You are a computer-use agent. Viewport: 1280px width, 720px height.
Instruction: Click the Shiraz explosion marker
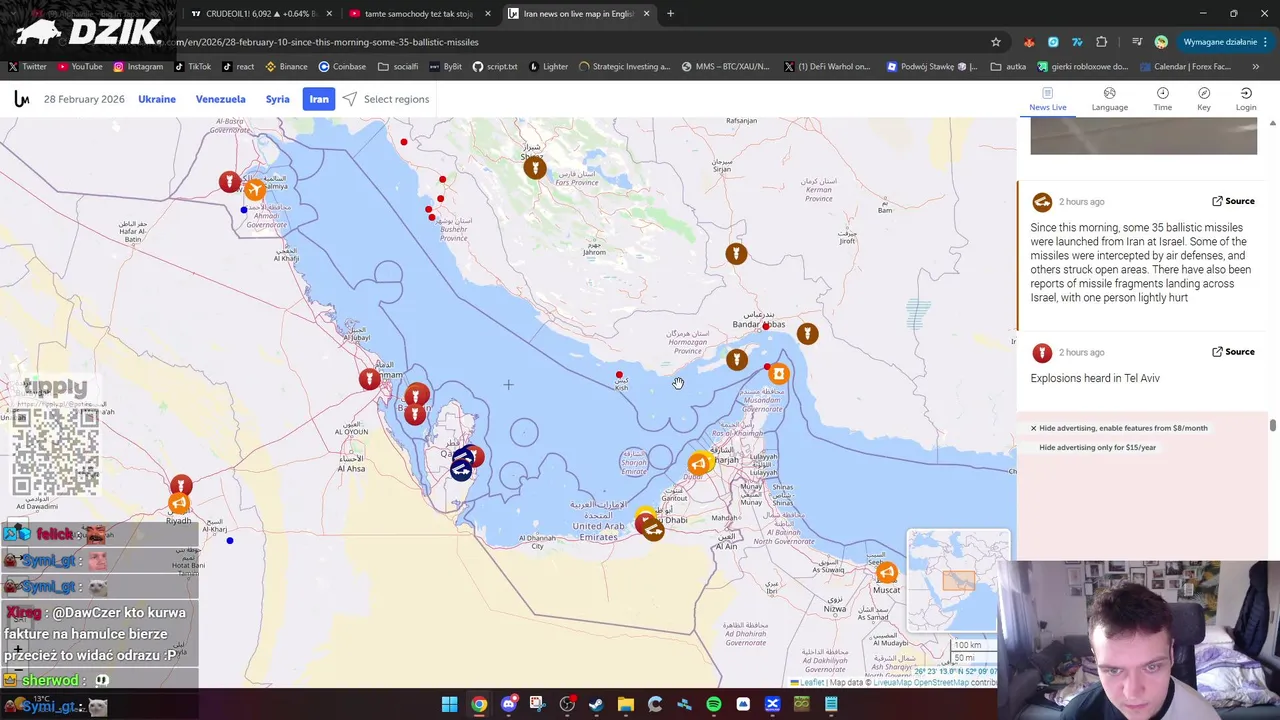pos(535,168)
